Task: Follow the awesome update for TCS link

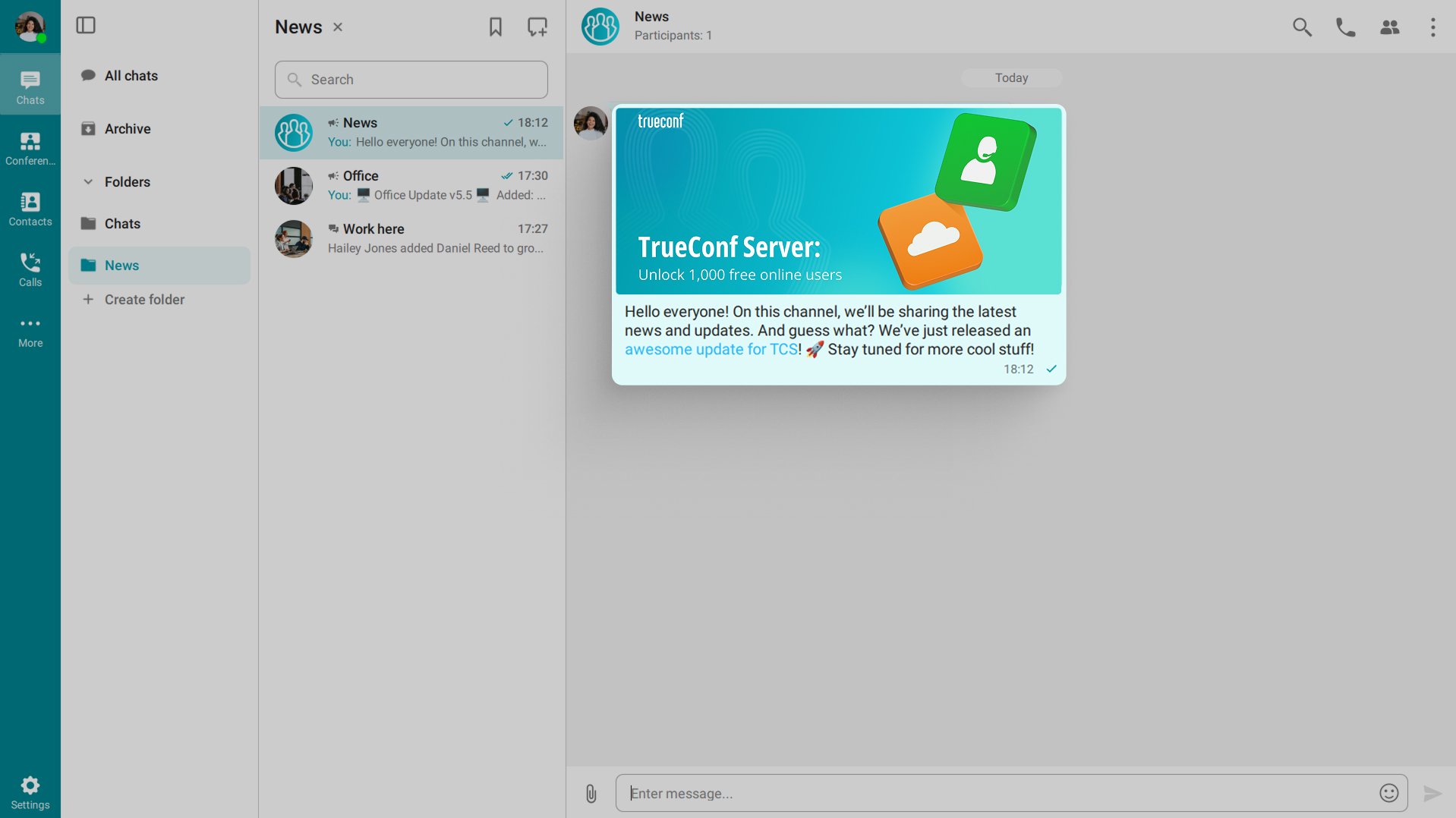Action: 711,350
